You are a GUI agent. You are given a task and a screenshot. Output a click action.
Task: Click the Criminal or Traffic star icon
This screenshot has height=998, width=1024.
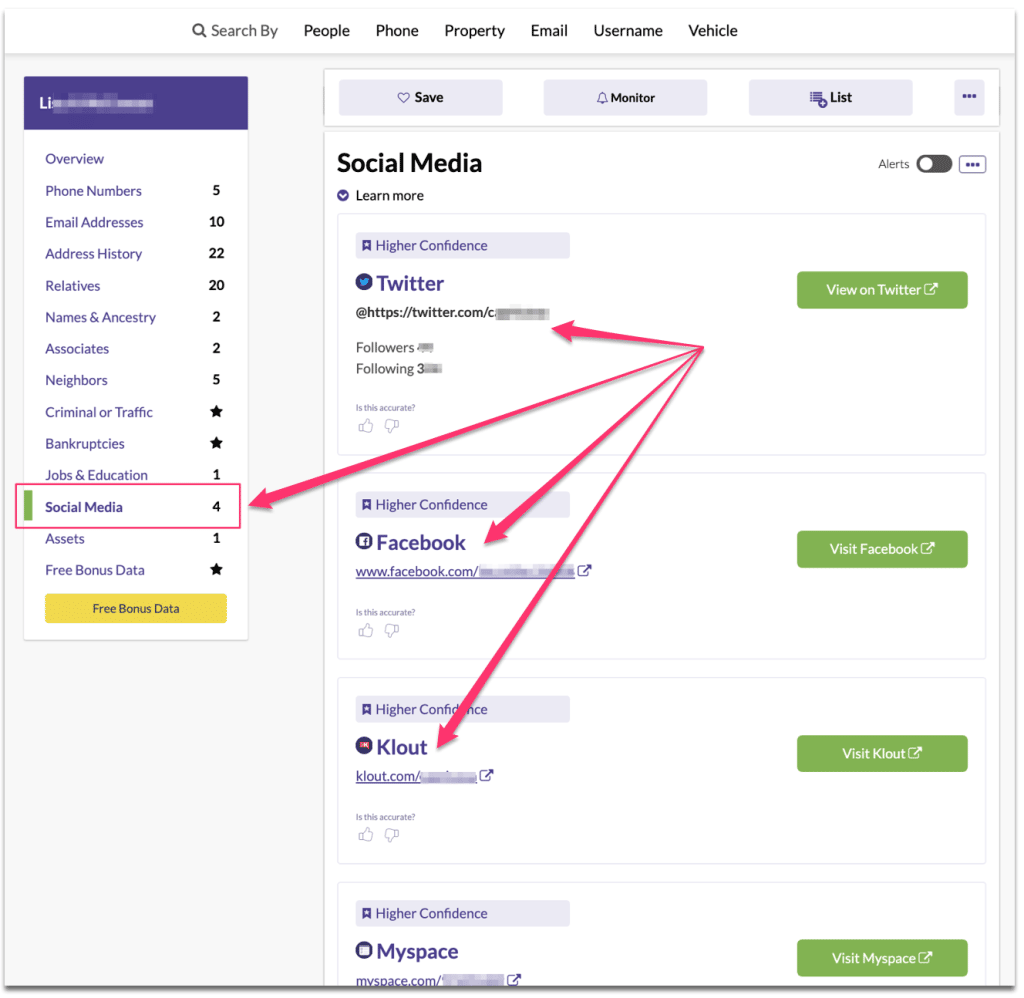(x=216, y=411)
